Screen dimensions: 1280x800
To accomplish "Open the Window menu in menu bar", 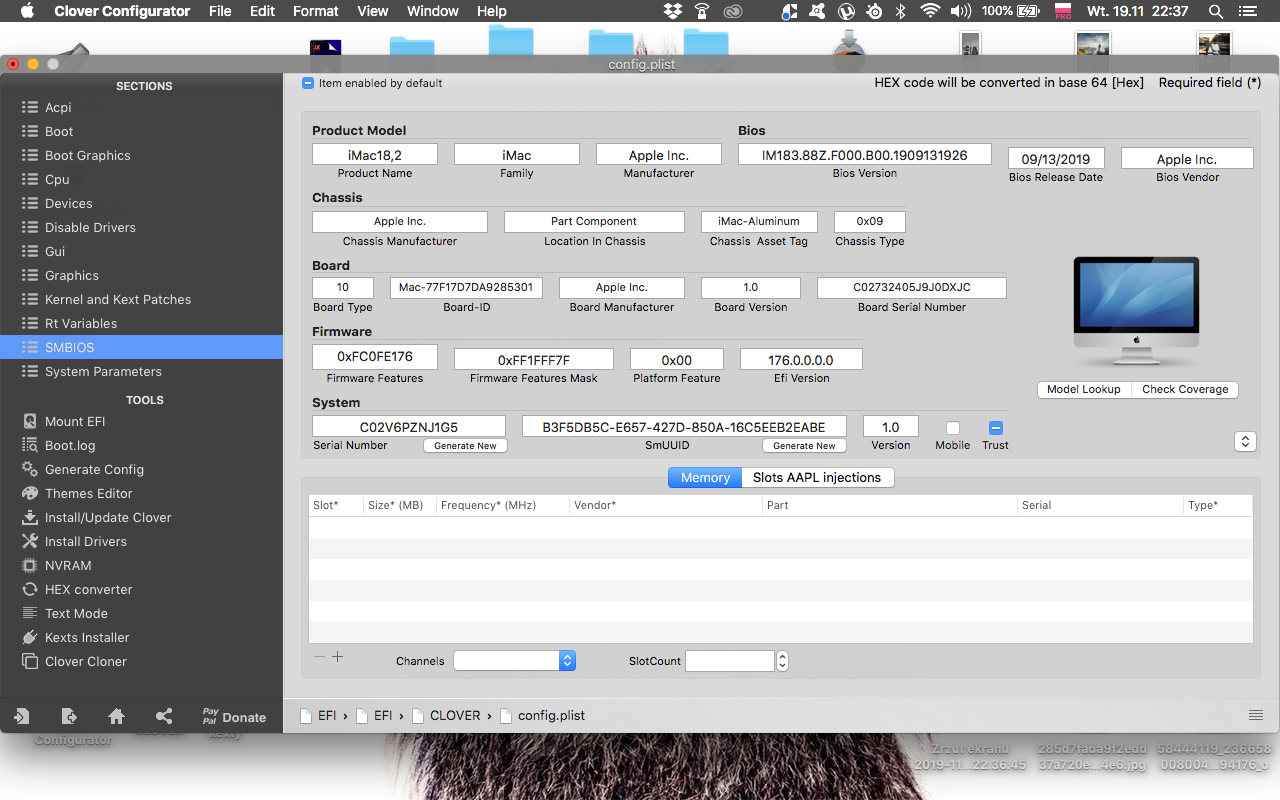I will pos(433,11).
